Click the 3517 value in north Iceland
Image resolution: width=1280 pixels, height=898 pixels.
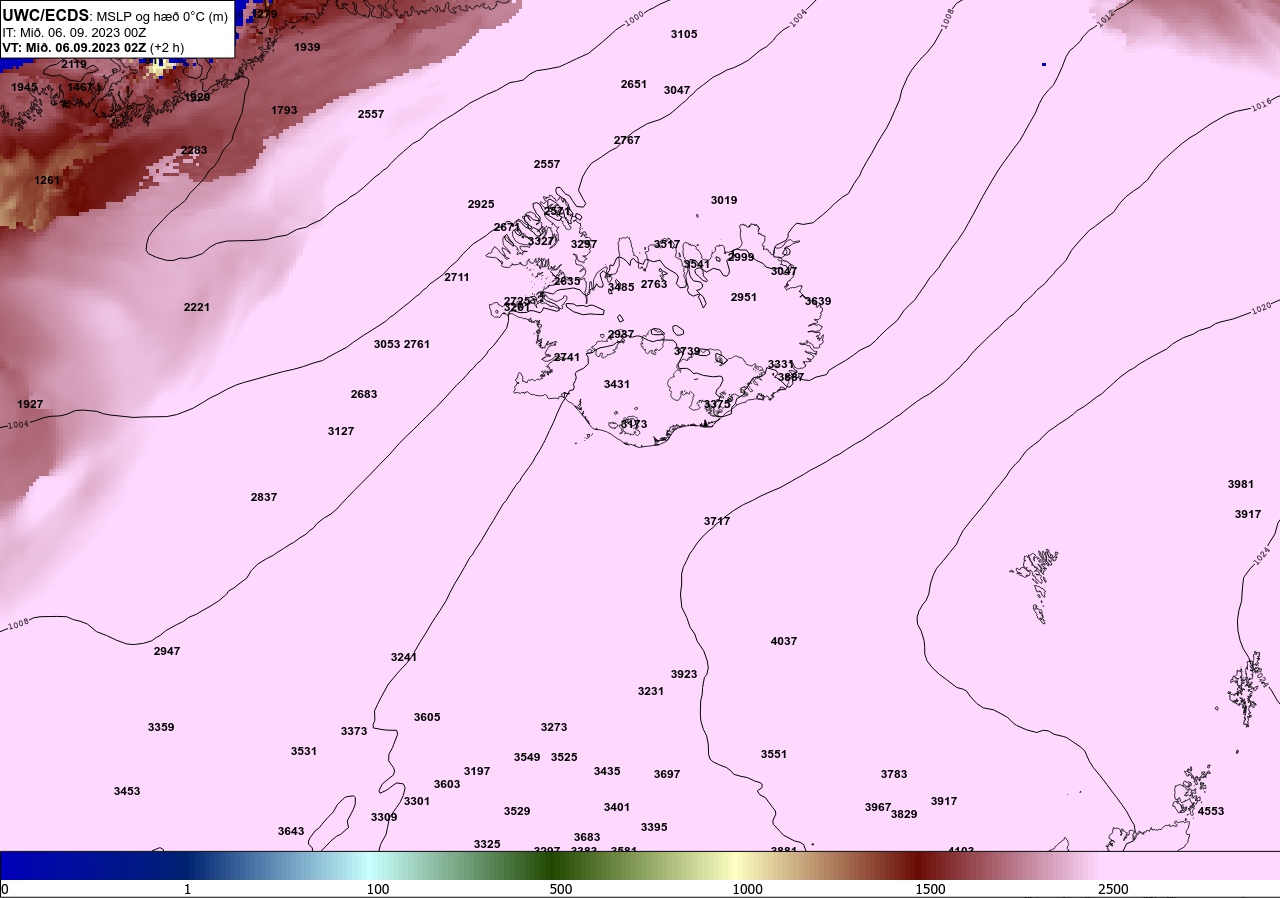[667, 244]
